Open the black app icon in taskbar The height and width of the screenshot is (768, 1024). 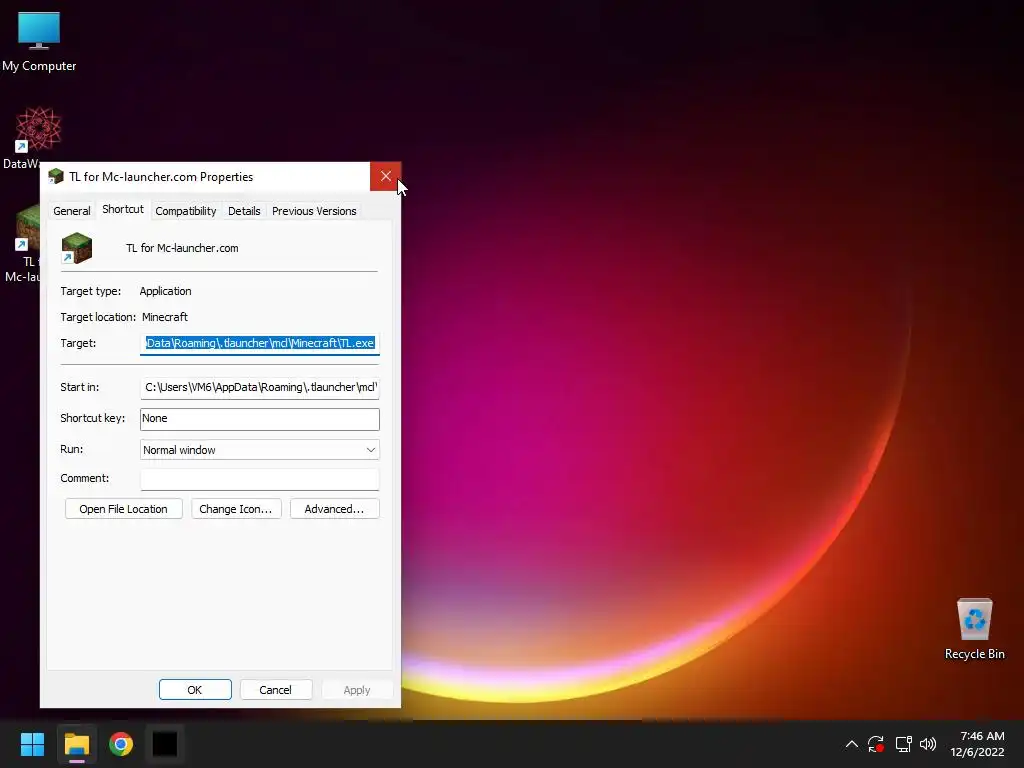(165, 744)
